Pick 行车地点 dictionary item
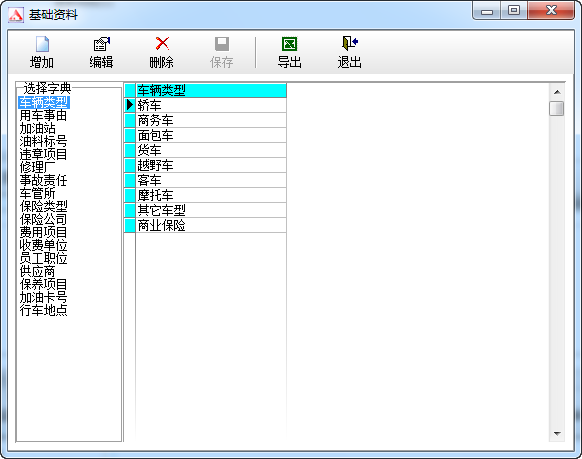 point(43,310)
